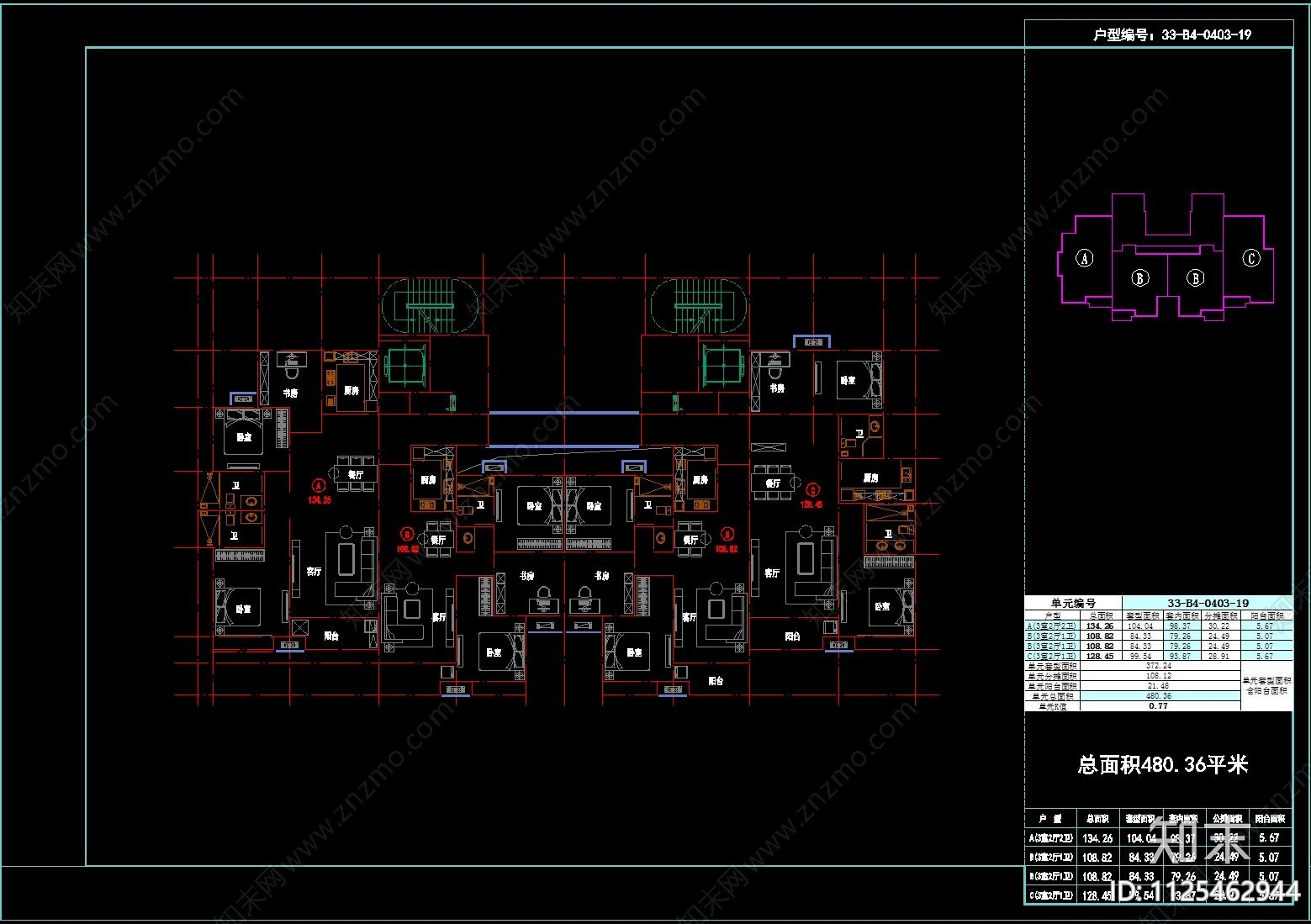This screenshot has height=924, width=1311.
Task: Click the 单元编号 header in white table
Action: [x=1073, y=603]
